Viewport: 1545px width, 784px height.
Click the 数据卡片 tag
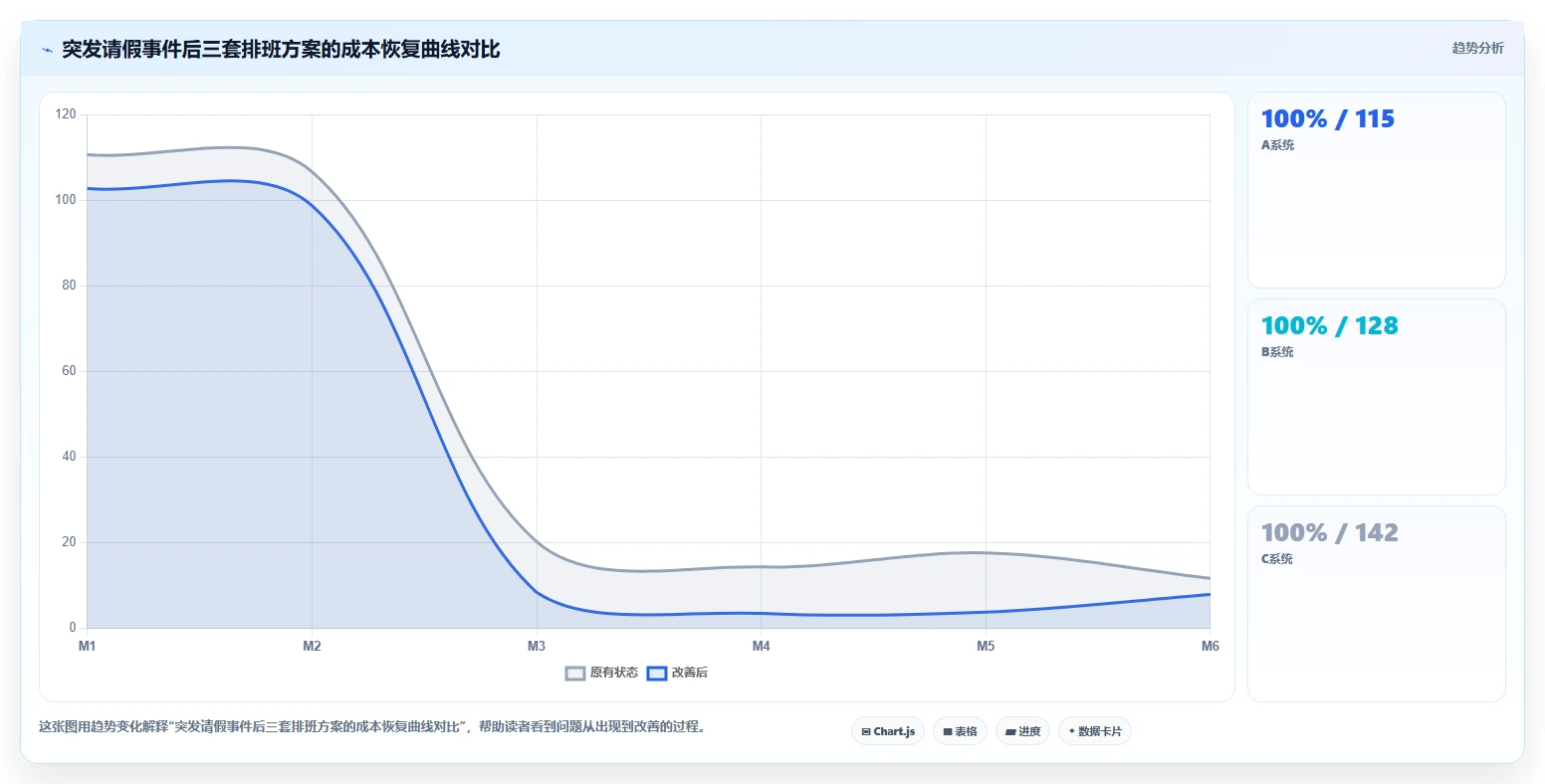1095,731
